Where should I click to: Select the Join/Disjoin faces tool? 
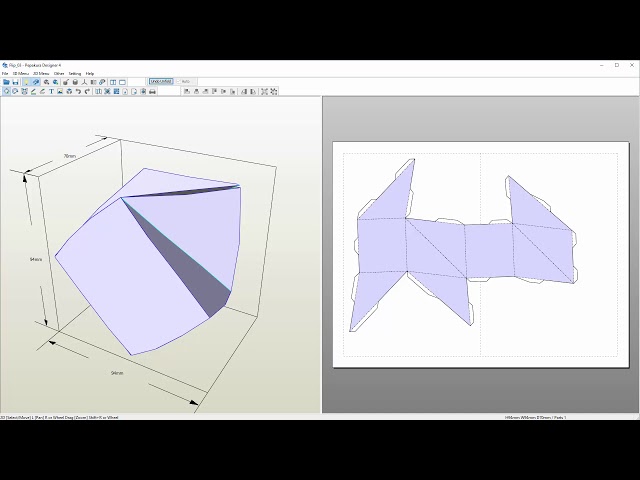[24, 91]
